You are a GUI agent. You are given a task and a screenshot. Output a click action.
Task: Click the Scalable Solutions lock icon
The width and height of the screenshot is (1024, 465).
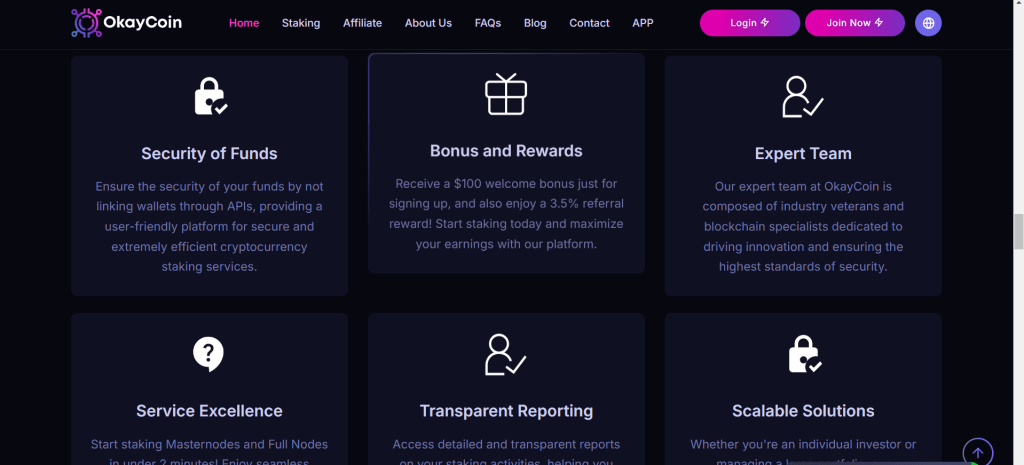[803, 354]
